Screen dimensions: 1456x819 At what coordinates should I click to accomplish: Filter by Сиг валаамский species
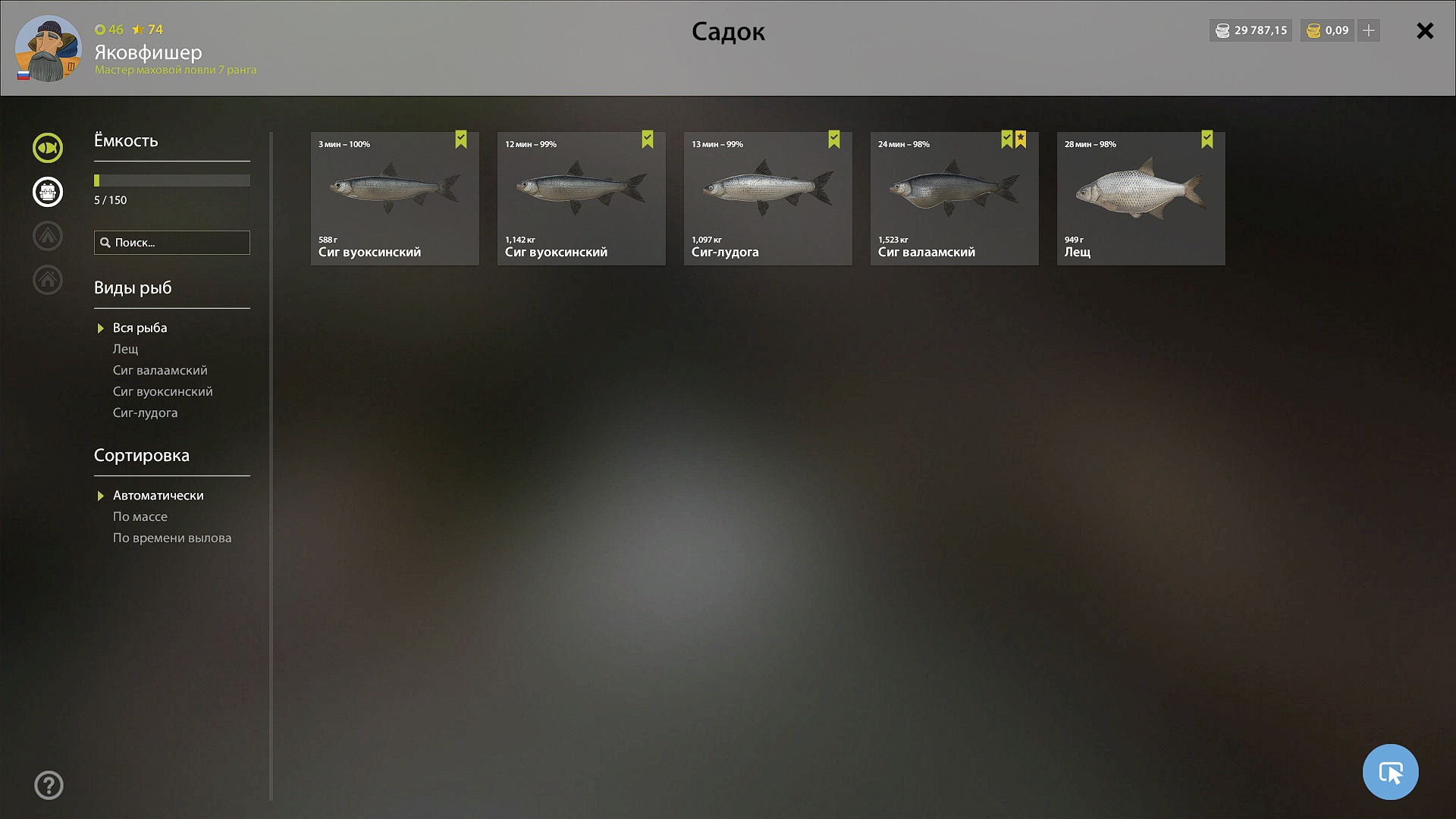(160, 370)
